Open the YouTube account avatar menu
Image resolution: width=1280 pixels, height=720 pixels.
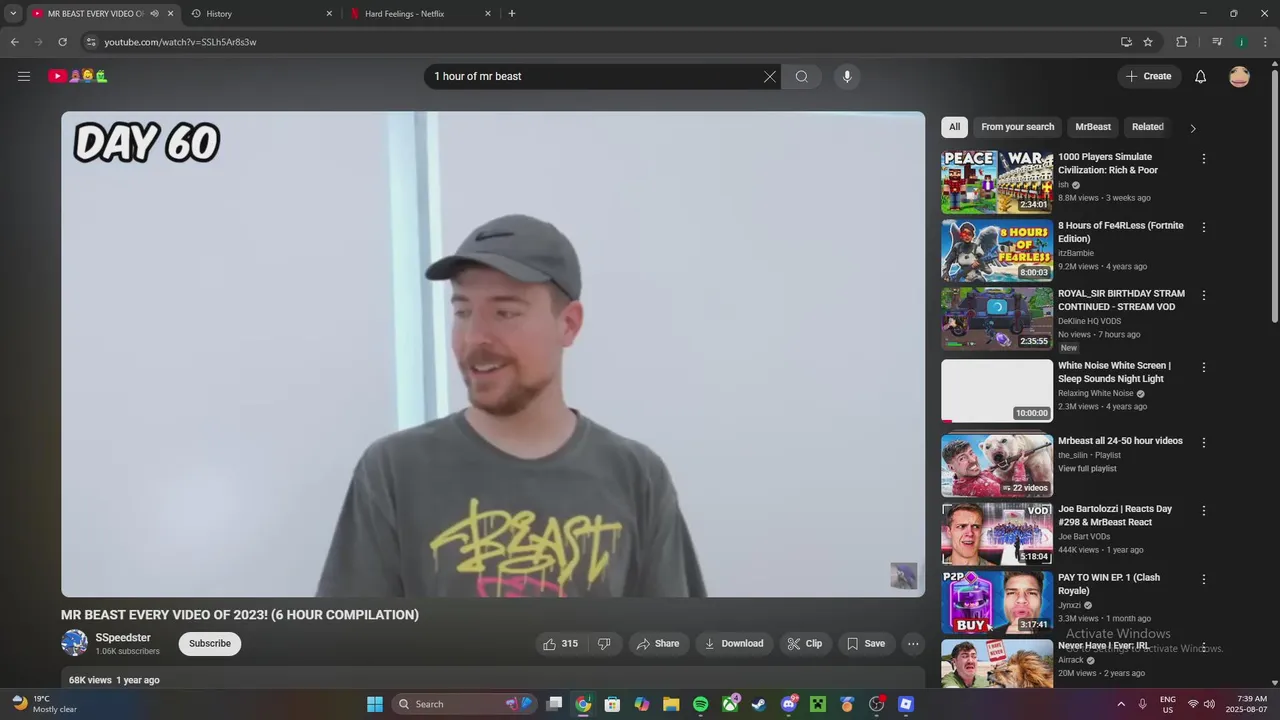[x=1239, y=77]
